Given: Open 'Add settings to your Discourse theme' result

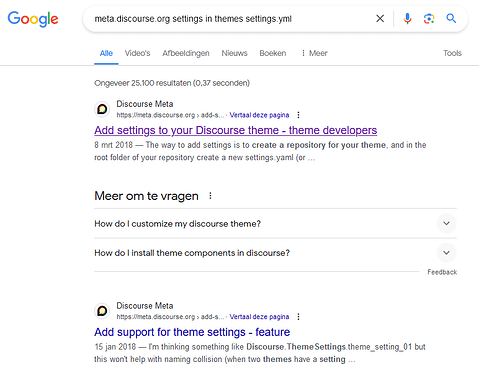Looking at the screenshot, I should click(x=235, y=130).
